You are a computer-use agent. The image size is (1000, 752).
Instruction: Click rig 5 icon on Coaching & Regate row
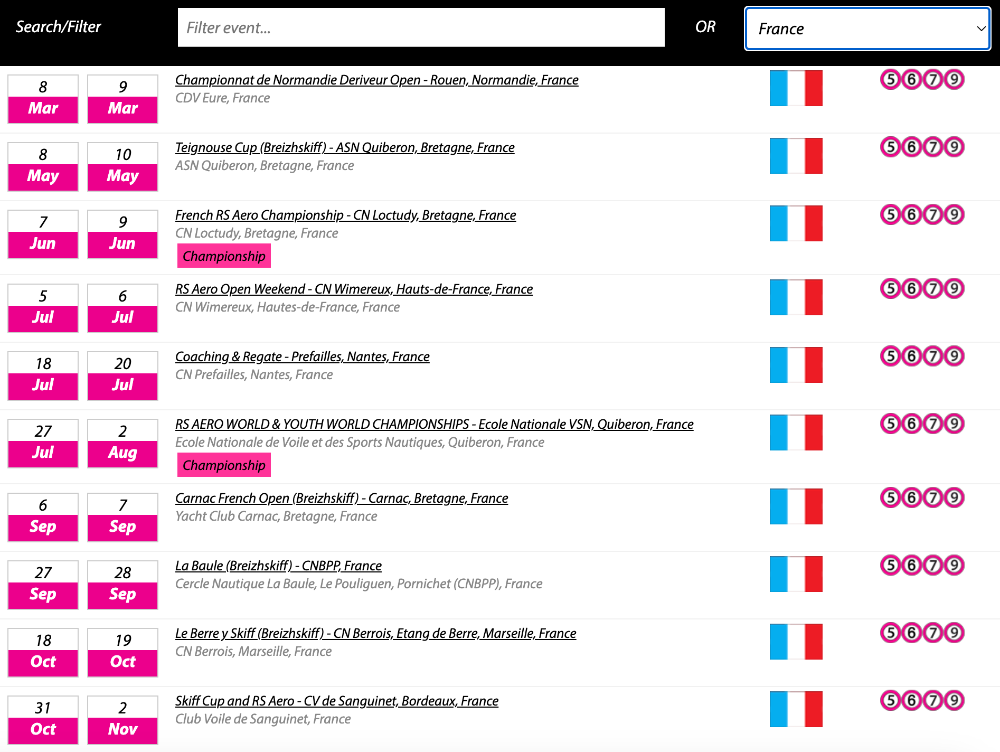pos(891,357)
